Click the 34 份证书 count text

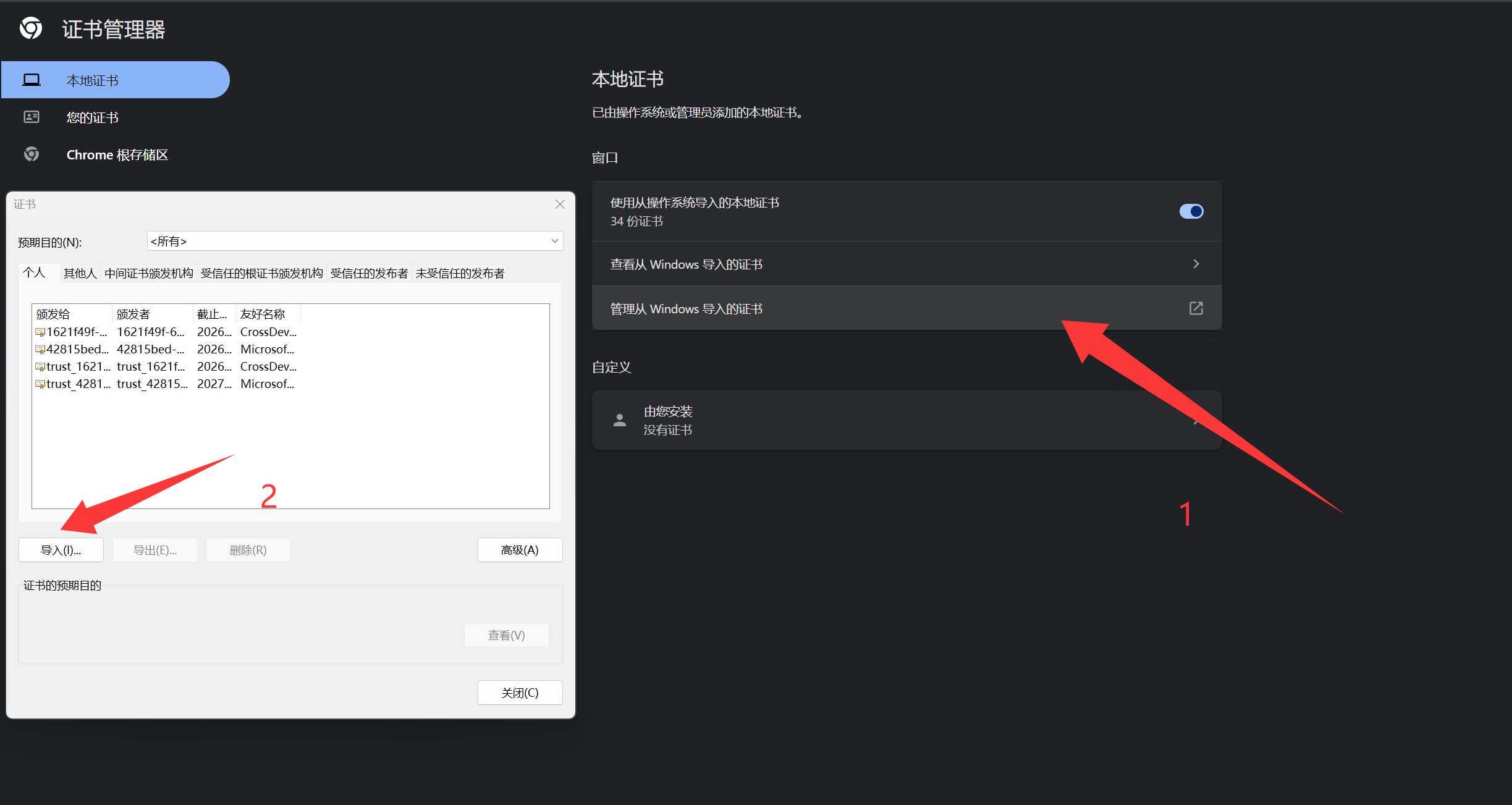click(636, 221)
